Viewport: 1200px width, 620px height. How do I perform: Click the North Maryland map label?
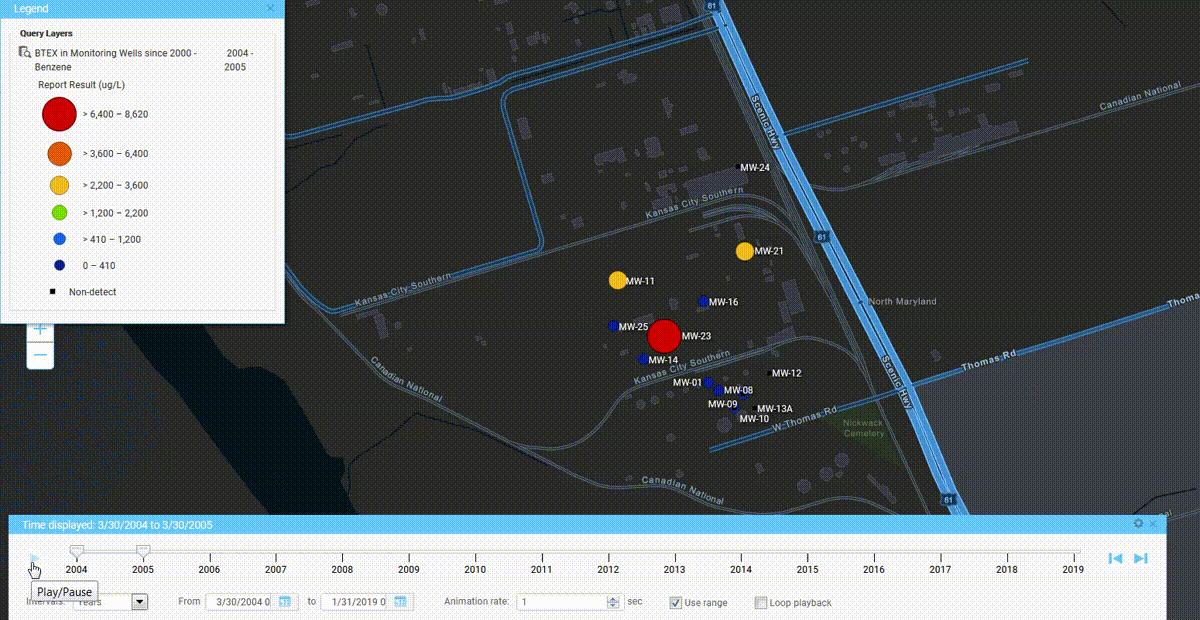click(x=903, y=301)
